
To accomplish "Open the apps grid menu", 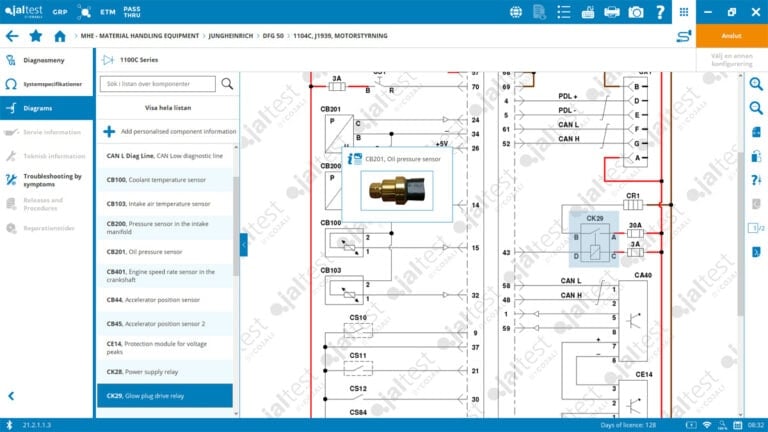I will 684,12.
